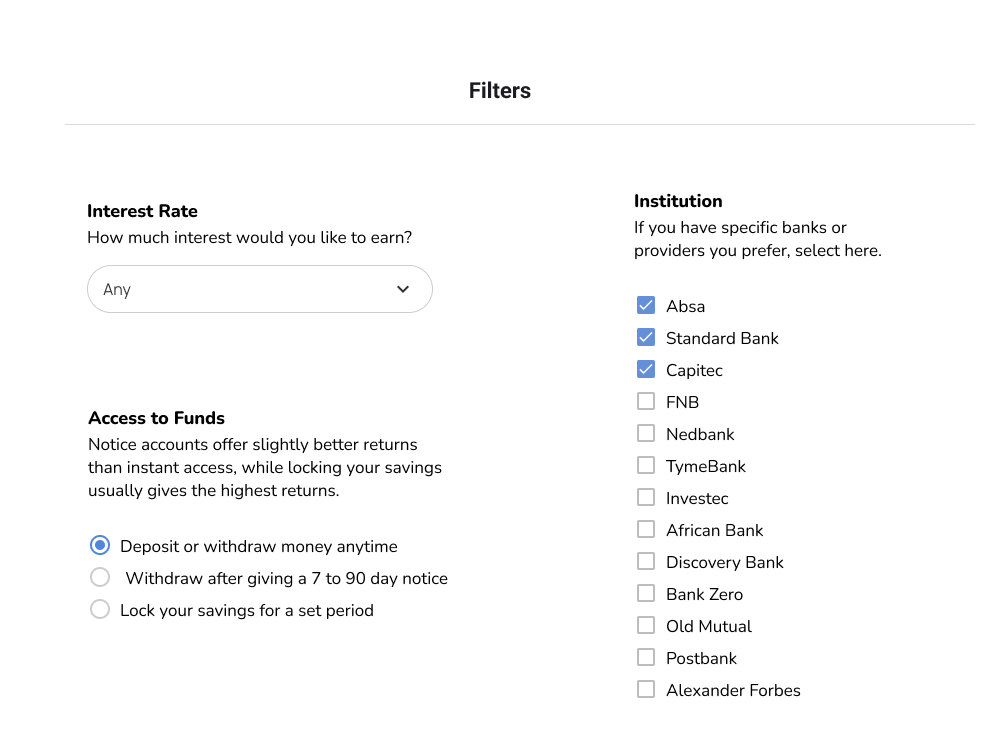1000x750 pixels.
Task: Select "Deposit or withdraw money anytime" radio
Action: point(100,545)
